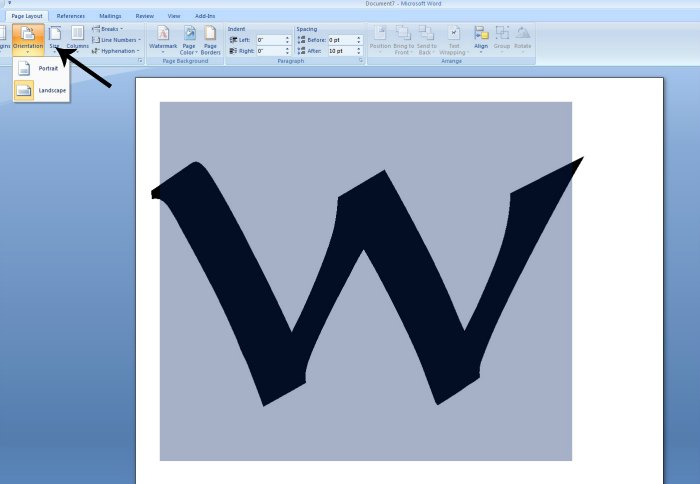
Task: Switch to the Mailings tab
Action: pos(110,16)
